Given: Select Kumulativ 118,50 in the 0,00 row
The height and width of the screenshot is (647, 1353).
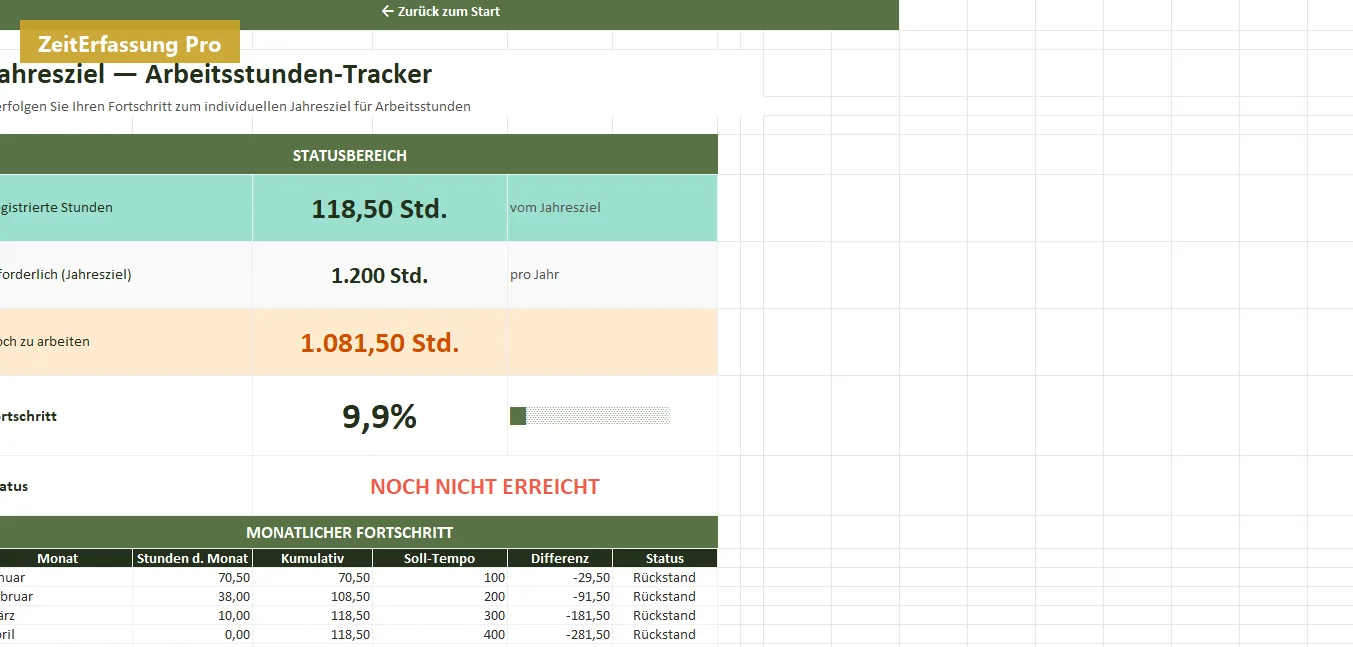Looking at the screenshot, I should (x=313, y=634).
